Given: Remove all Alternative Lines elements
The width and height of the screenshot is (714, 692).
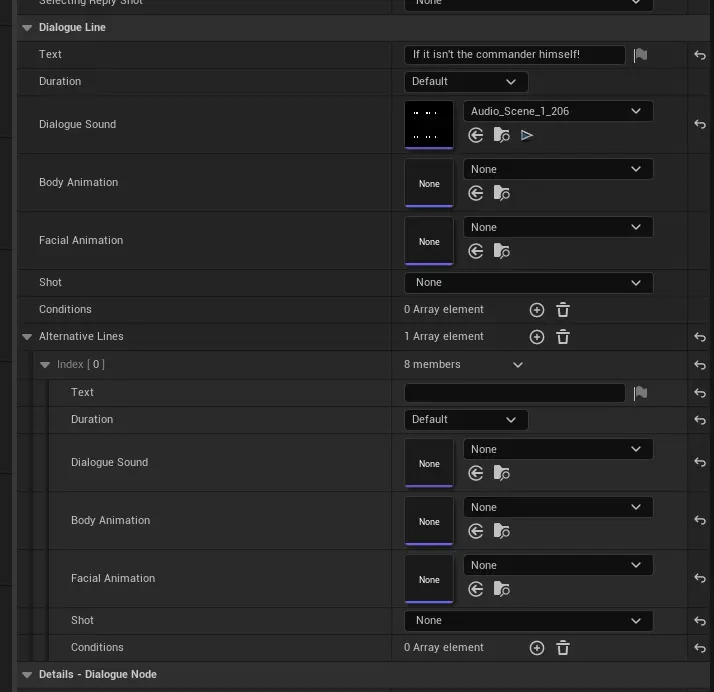Looking at the screenshot, I should [x=563, y=336].
